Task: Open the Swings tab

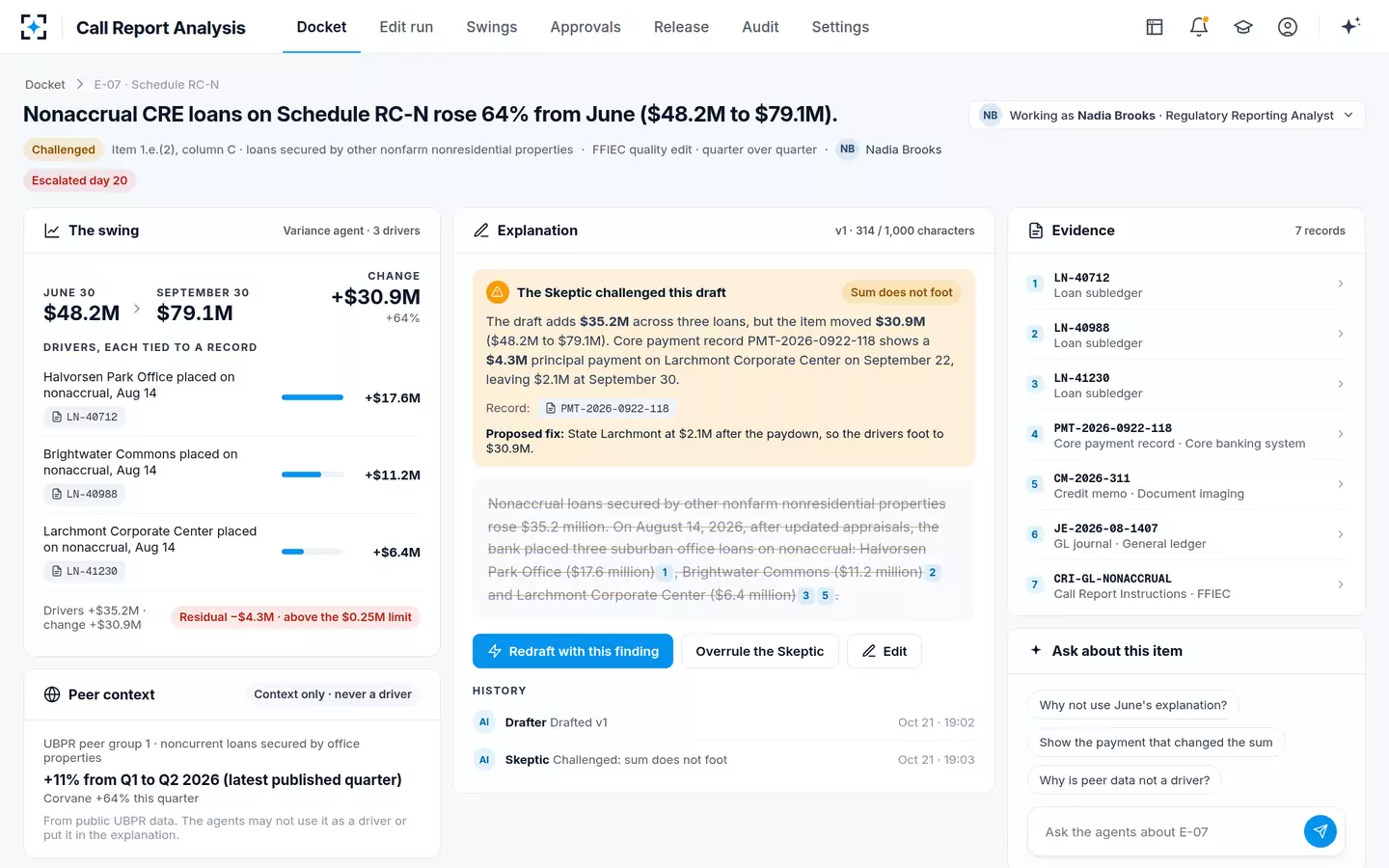Action: pos(492,27)
